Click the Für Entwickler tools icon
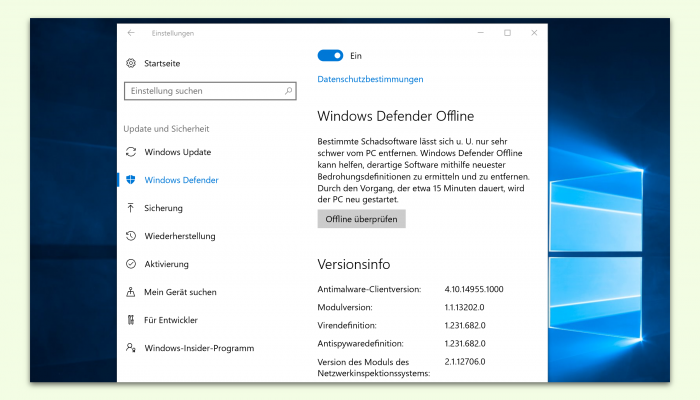This screenshot has height=400, width=700. 131,320
